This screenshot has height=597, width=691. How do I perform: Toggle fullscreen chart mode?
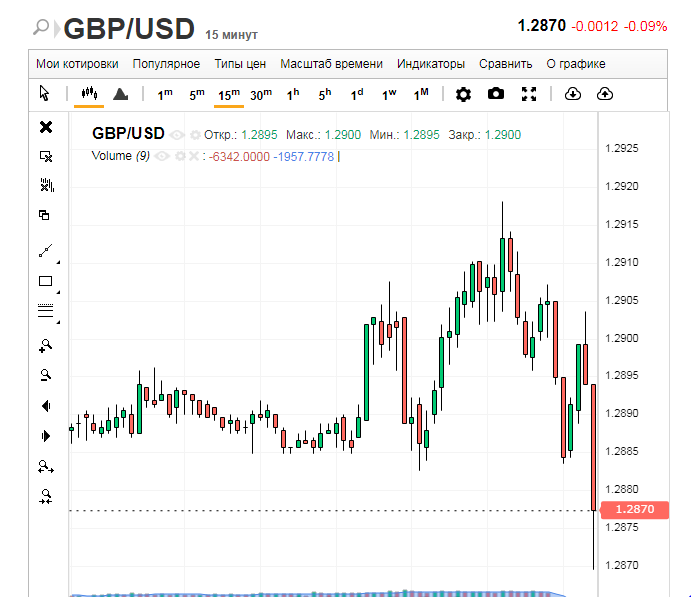[529, 94]
